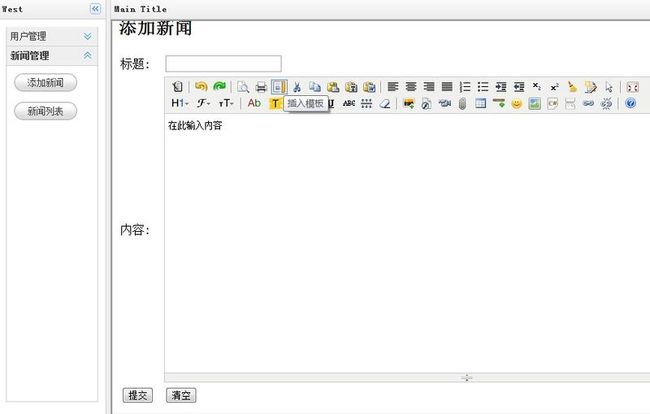Open the font family dropdown

pos(203,103)
